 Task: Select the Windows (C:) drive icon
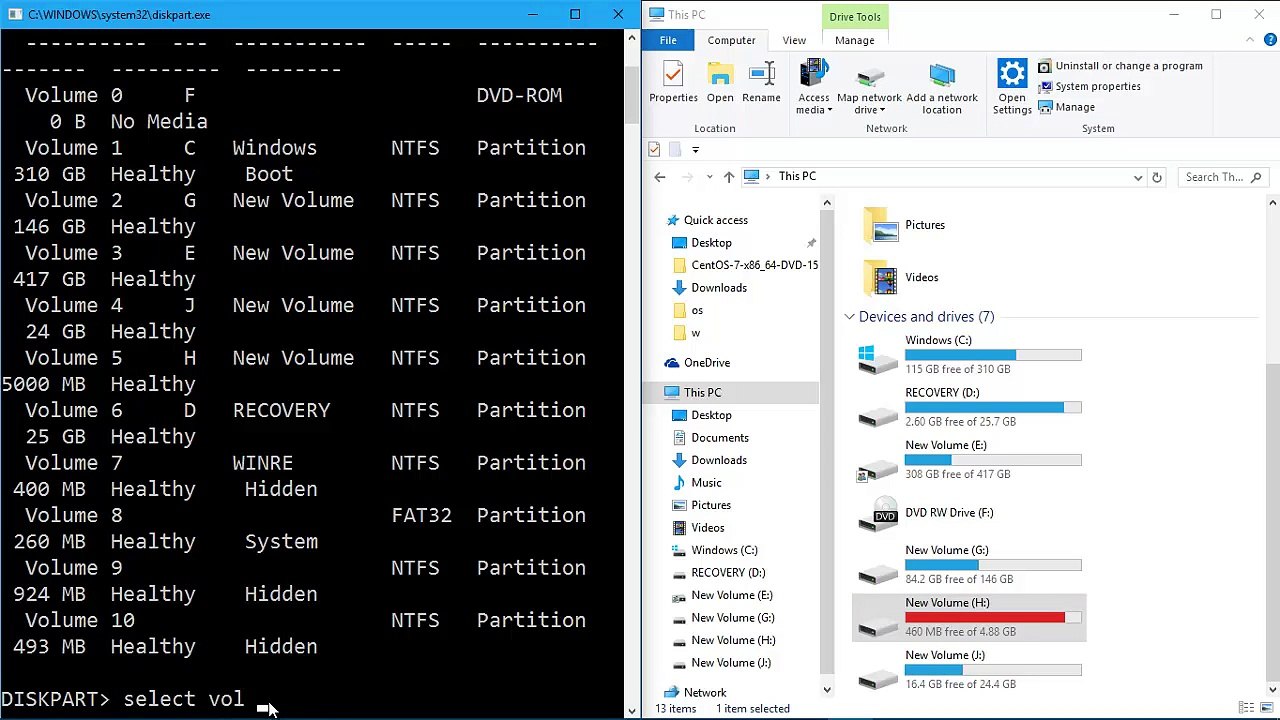878,358
